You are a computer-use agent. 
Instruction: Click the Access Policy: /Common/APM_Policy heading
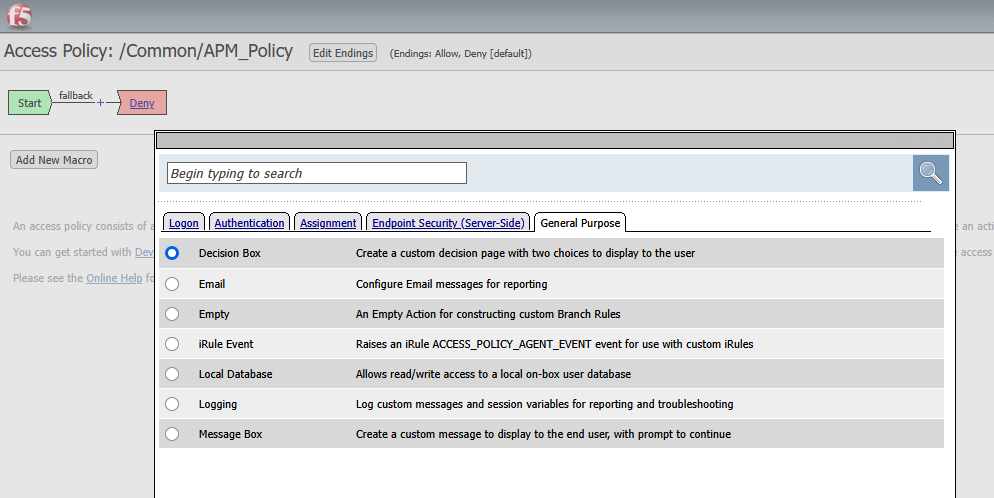[148, 51]
